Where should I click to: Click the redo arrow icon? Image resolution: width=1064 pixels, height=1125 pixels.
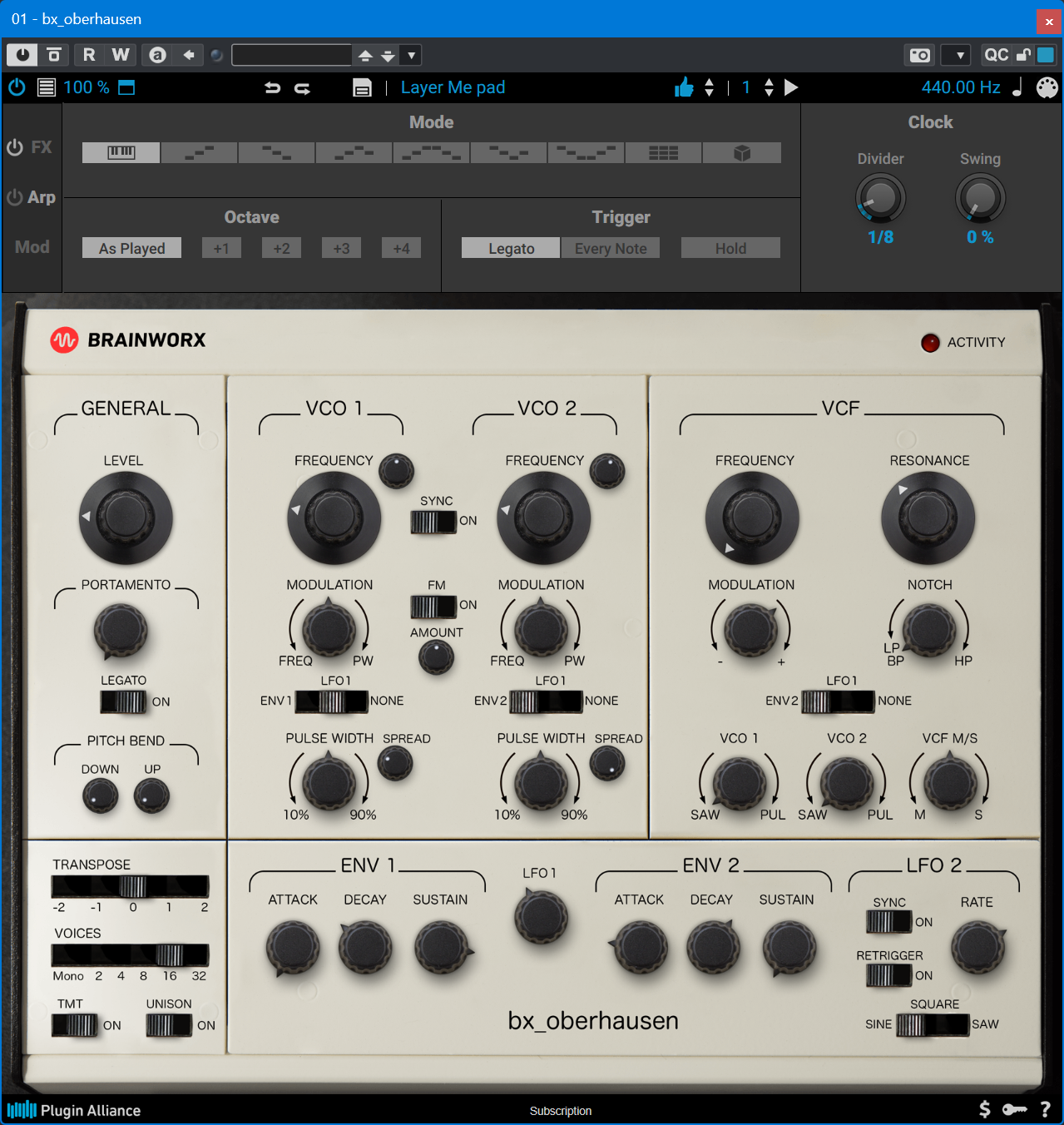tap(302, 87)
